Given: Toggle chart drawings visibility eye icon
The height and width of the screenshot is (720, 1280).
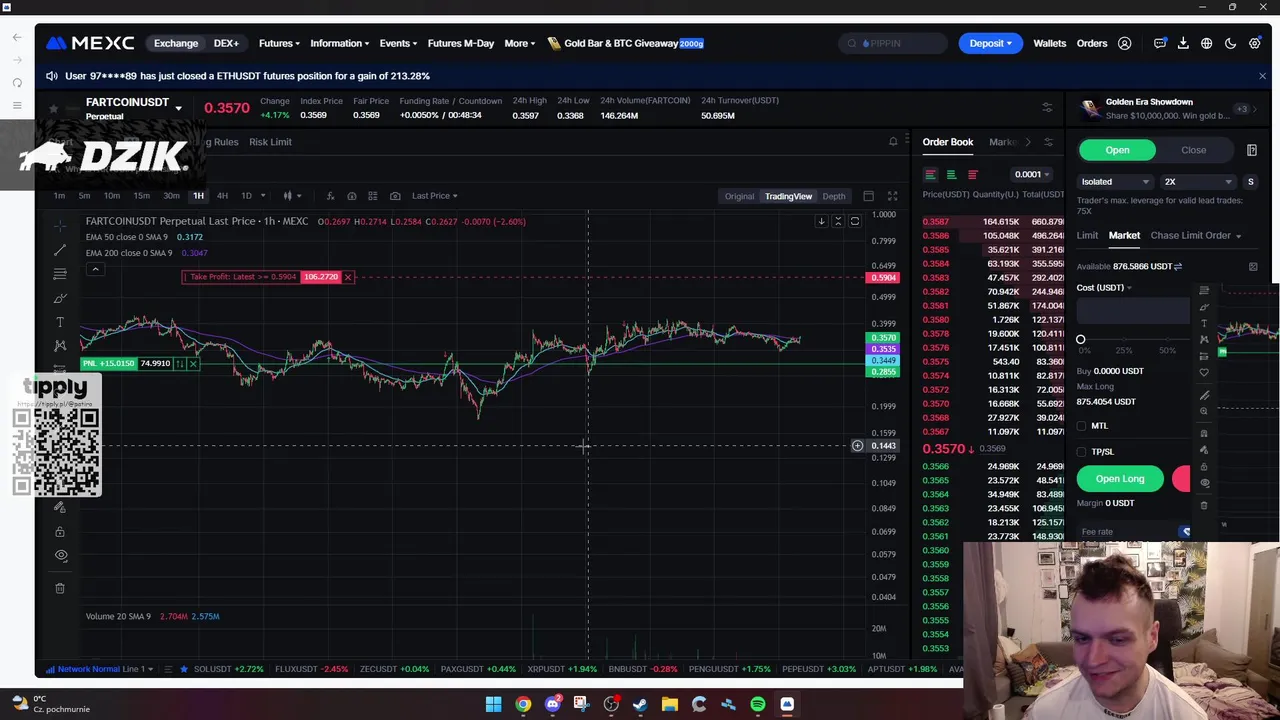Looking at the screenshot, I should [x=60, y=555].
